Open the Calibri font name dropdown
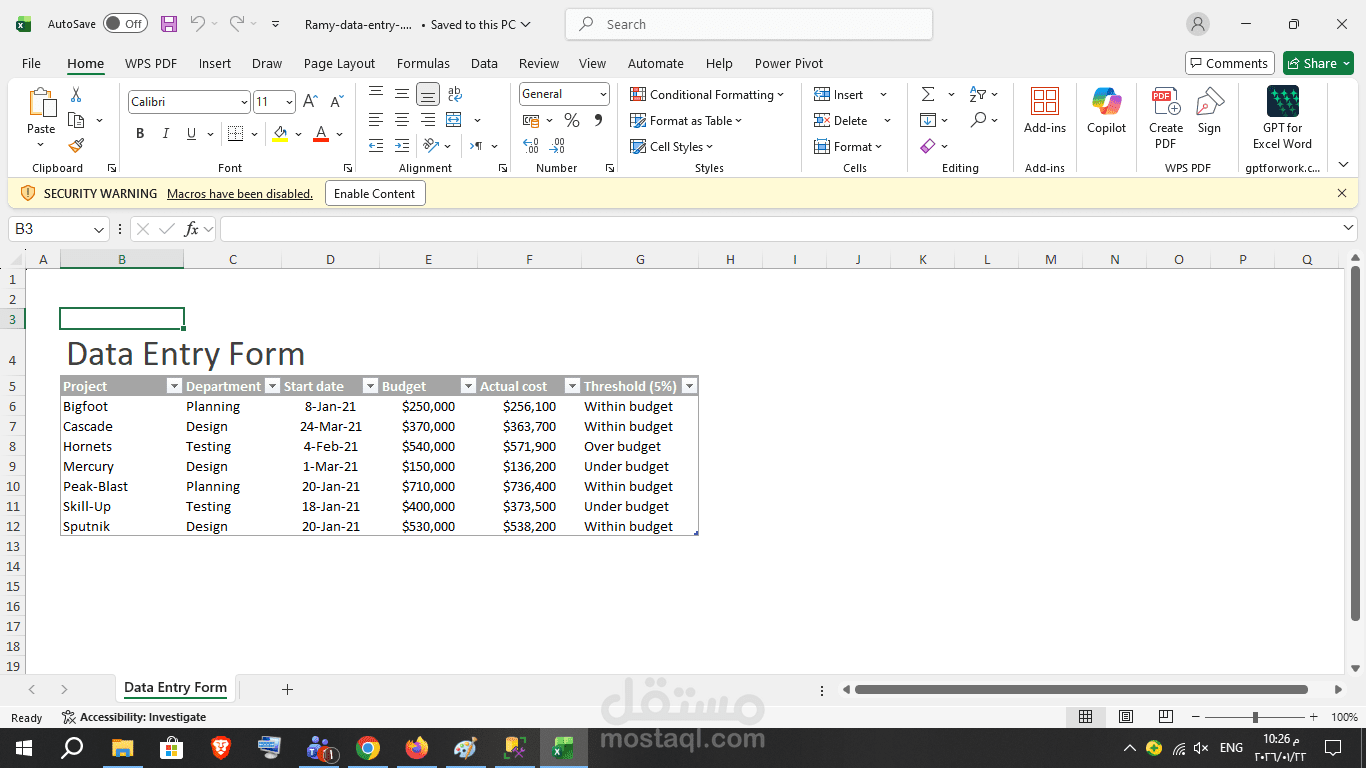 pyautogui.click(x=244, y=102)
